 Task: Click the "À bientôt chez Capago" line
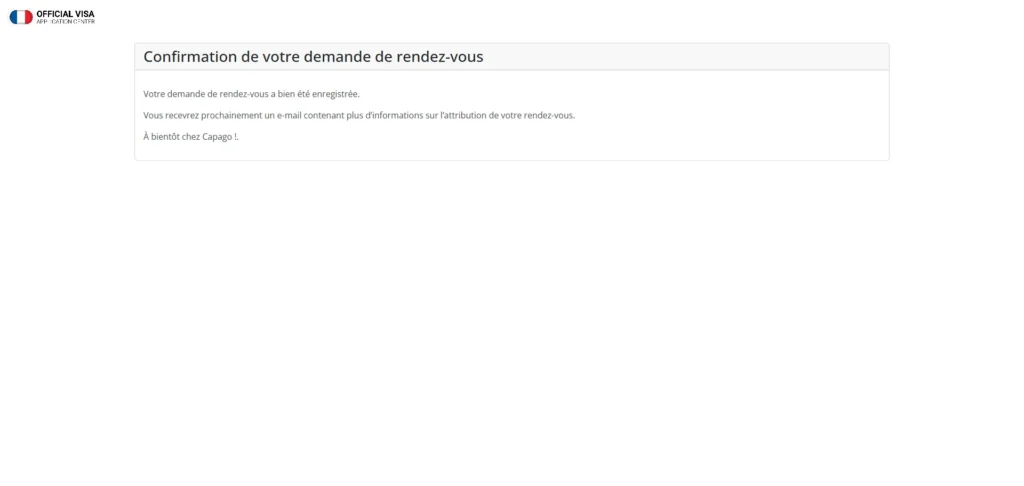[190, 136]
